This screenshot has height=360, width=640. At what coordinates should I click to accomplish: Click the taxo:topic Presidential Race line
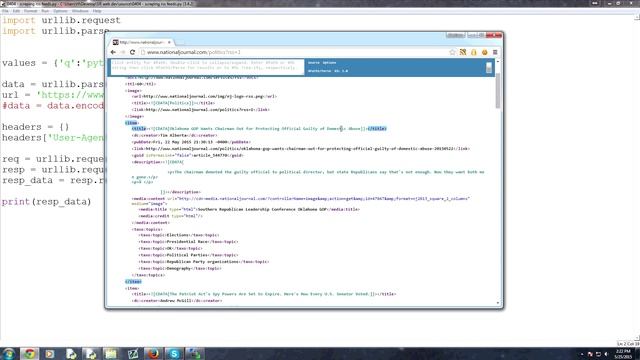tap(188, 242)
